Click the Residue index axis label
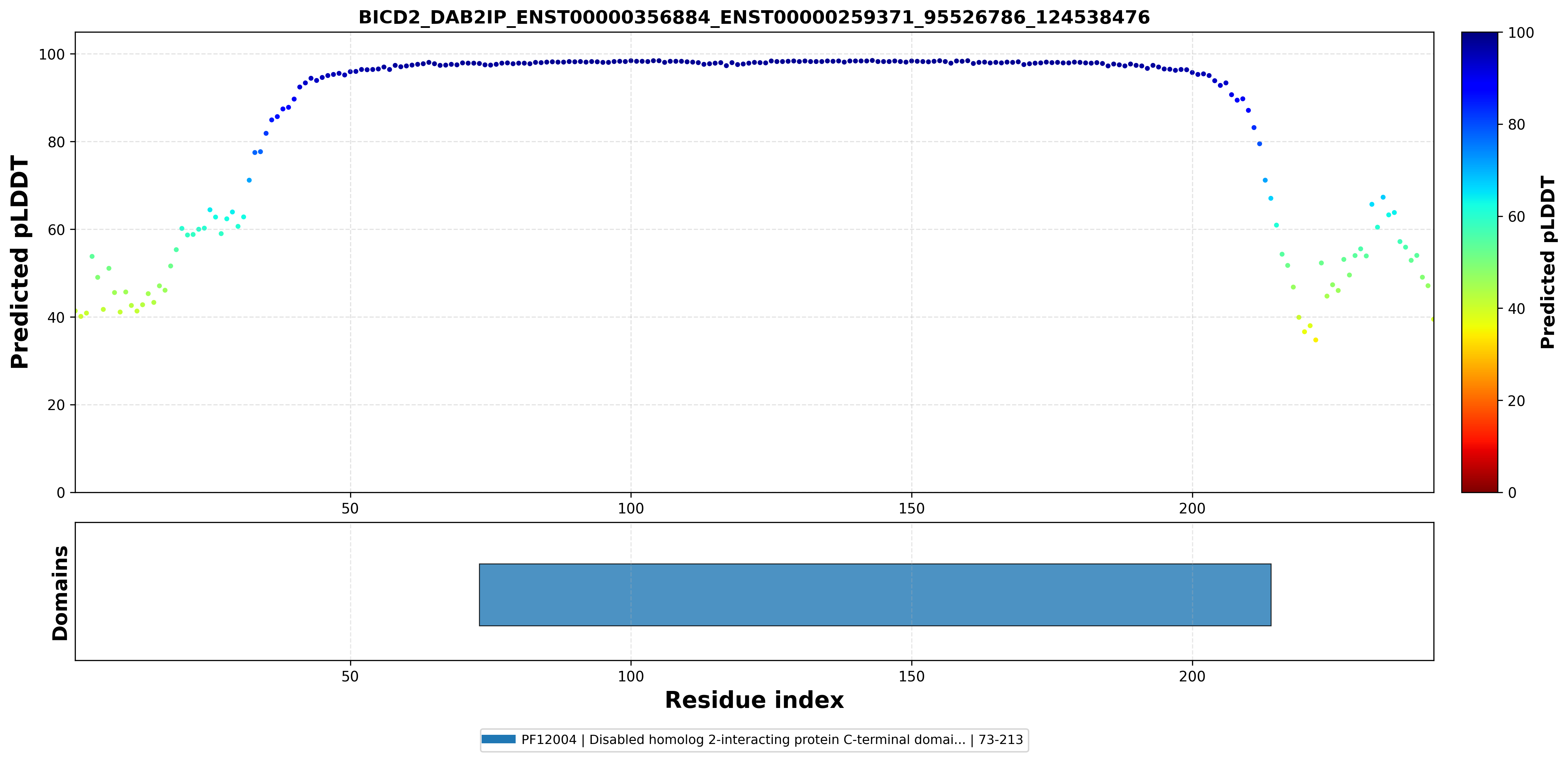The width and height of the screenshot is (1568, 762). 754,700
